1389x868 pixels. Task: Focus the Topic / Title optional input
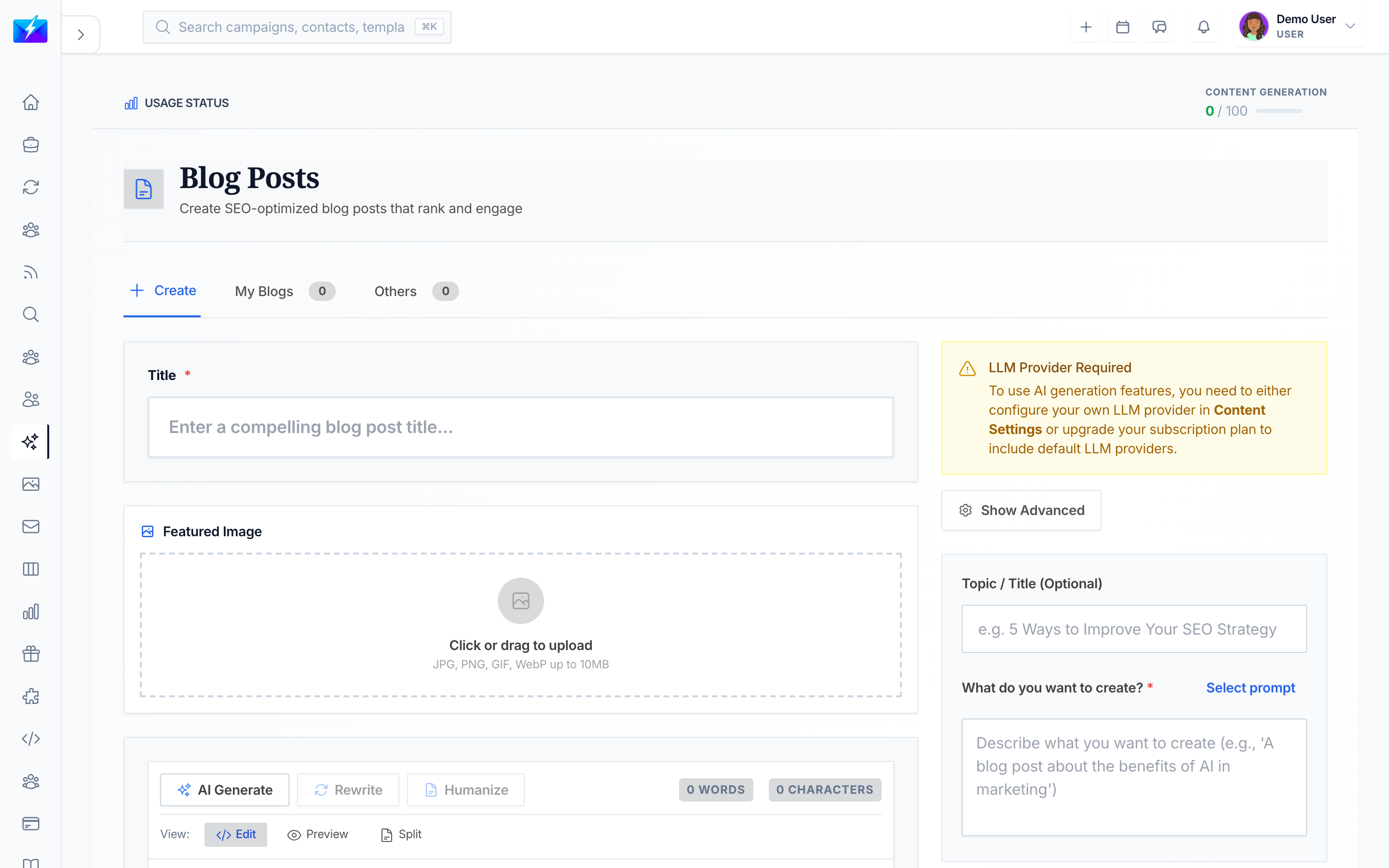click(x=1134, y=629)
